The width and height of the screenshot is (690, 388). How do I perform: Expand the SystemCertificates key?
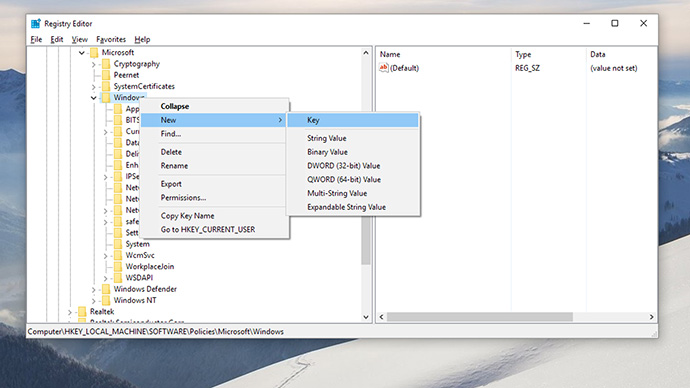(x=93, y=87)
